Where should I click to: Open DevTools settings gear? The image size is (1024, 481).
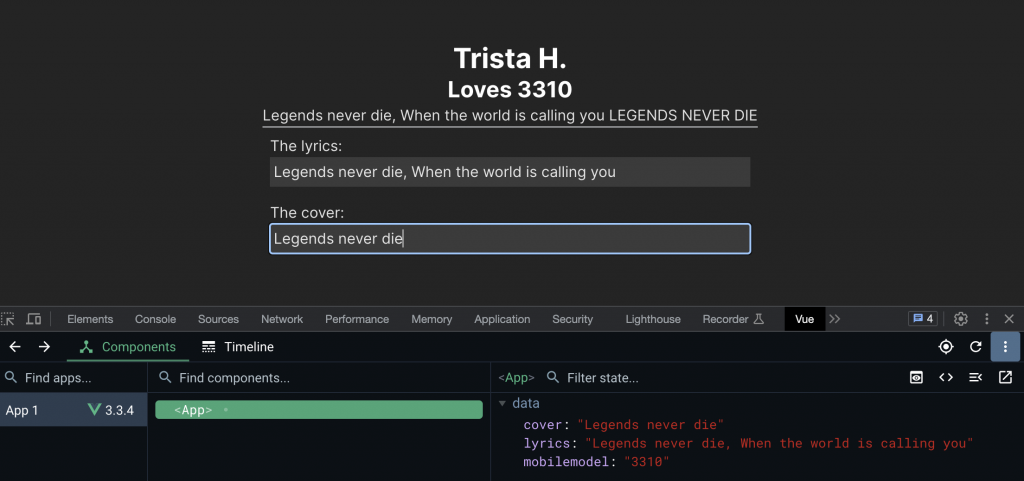[x=961, y=319]
